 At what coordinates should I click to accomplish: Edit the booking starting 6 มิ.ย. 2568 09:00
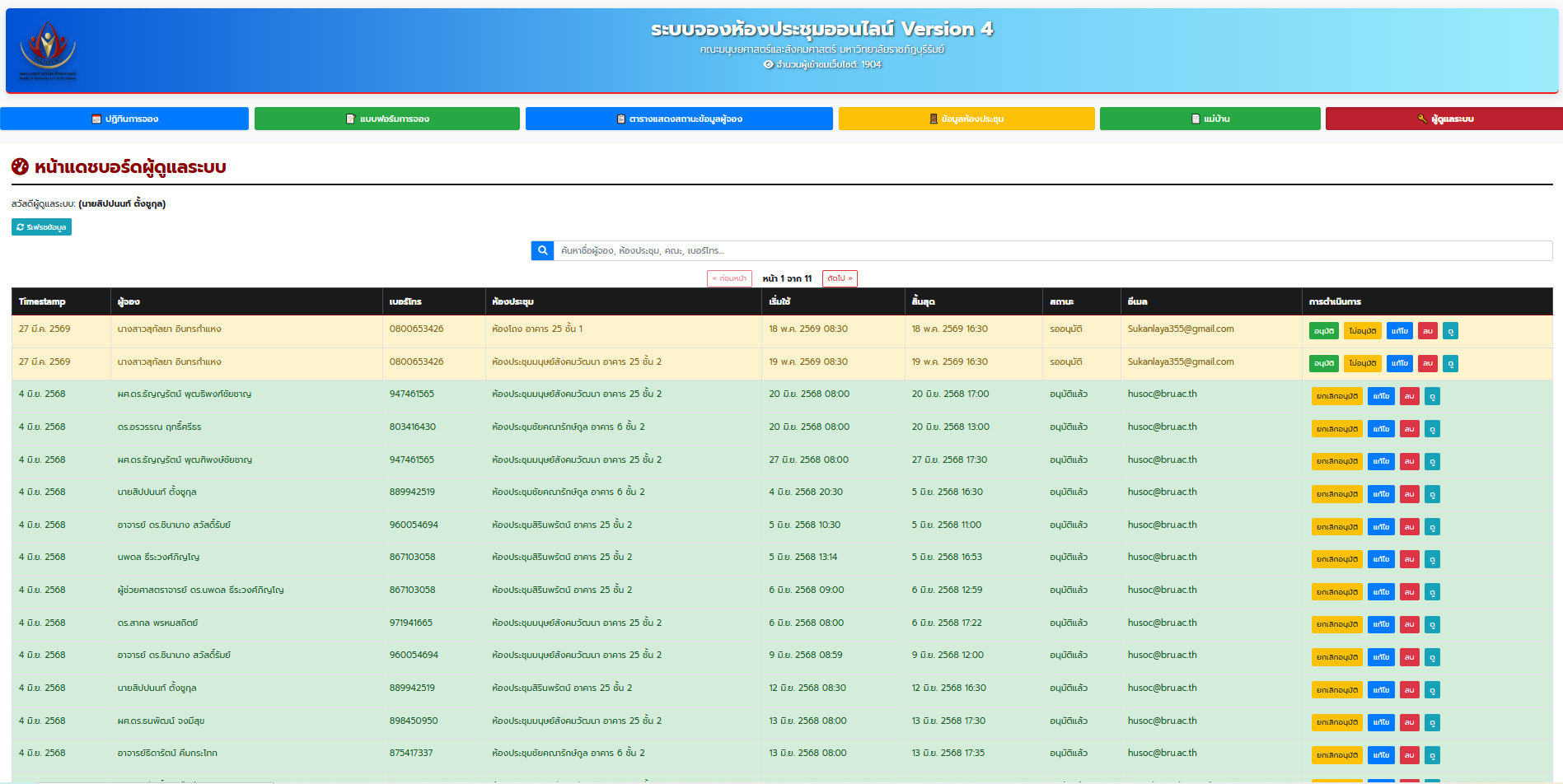pos(1382,592)
